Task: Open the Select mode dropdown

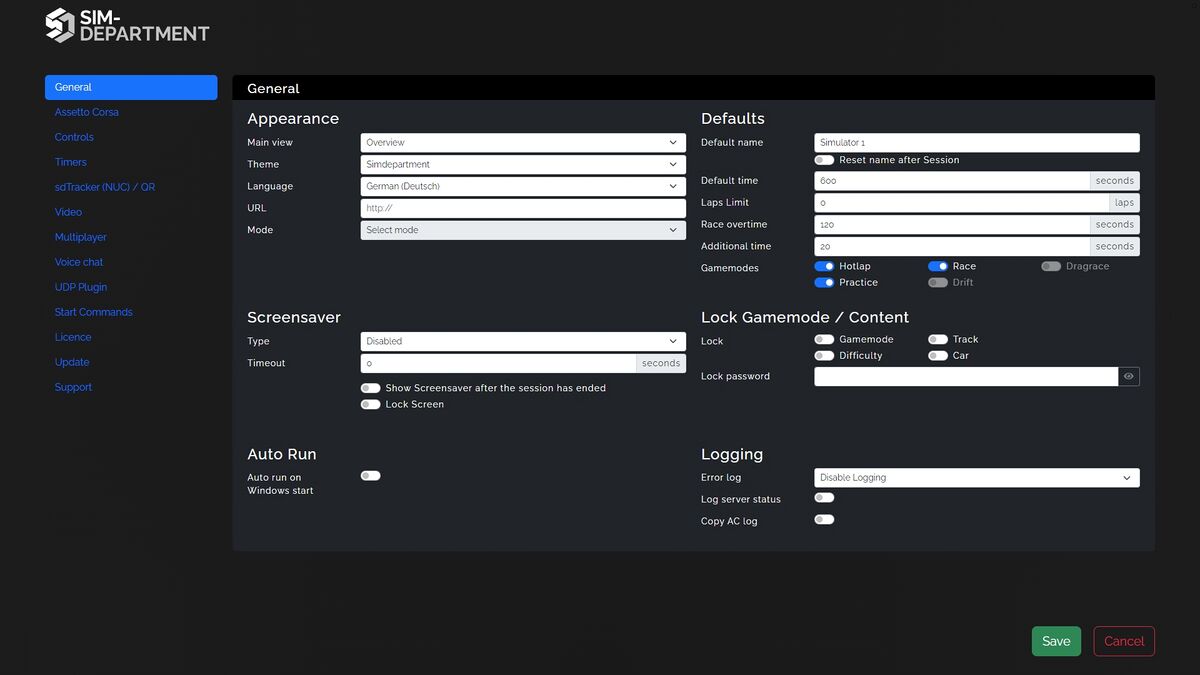Action: (523, 230)
